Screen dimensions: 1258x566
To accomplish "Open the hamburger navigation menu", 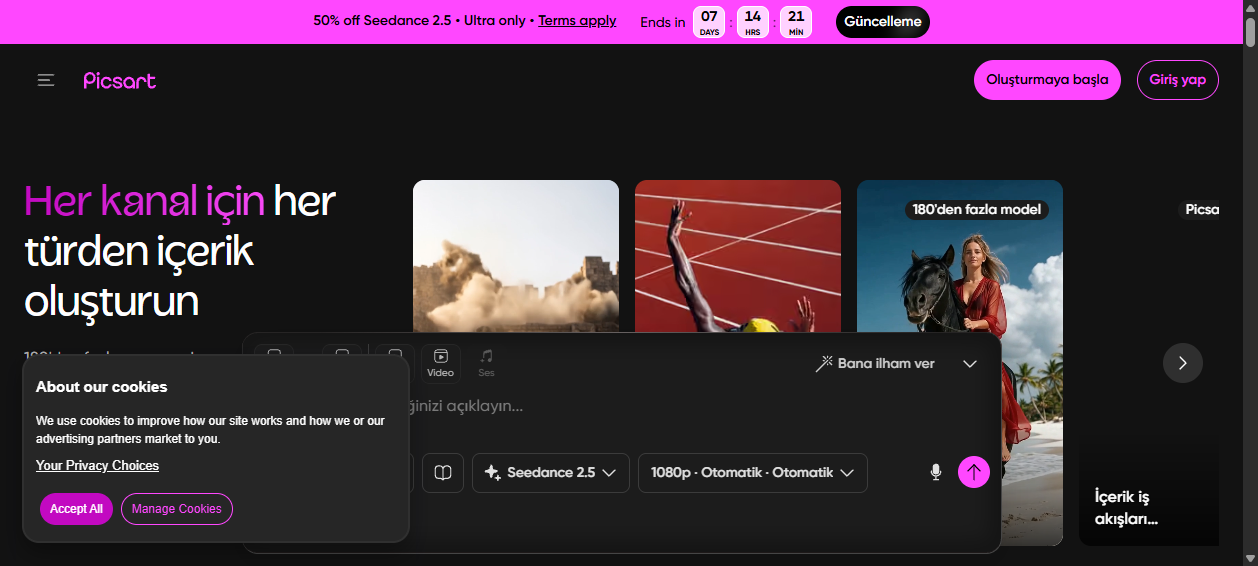I will (x=46, y=80).
